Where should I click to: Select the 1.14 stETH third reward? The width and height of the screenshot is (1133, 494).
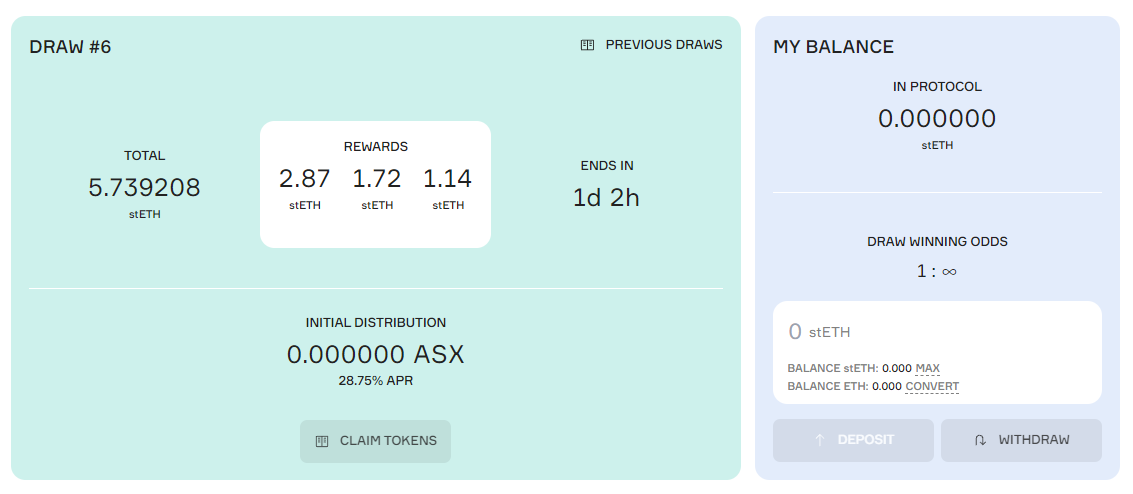tap(448, 188)
